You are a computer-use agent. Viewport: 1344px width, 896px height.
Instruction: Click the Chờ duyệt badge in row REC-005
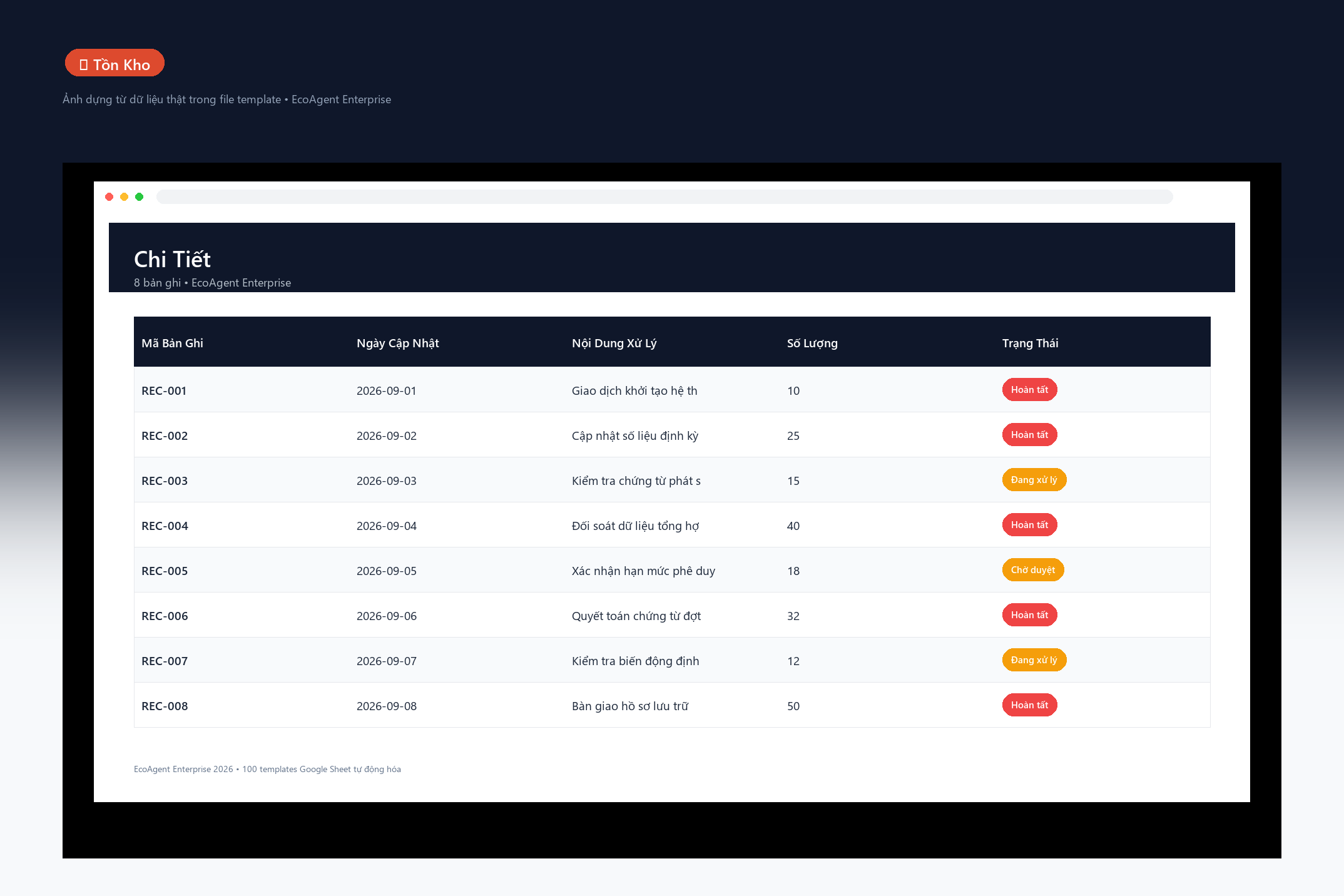point(1032,570)
